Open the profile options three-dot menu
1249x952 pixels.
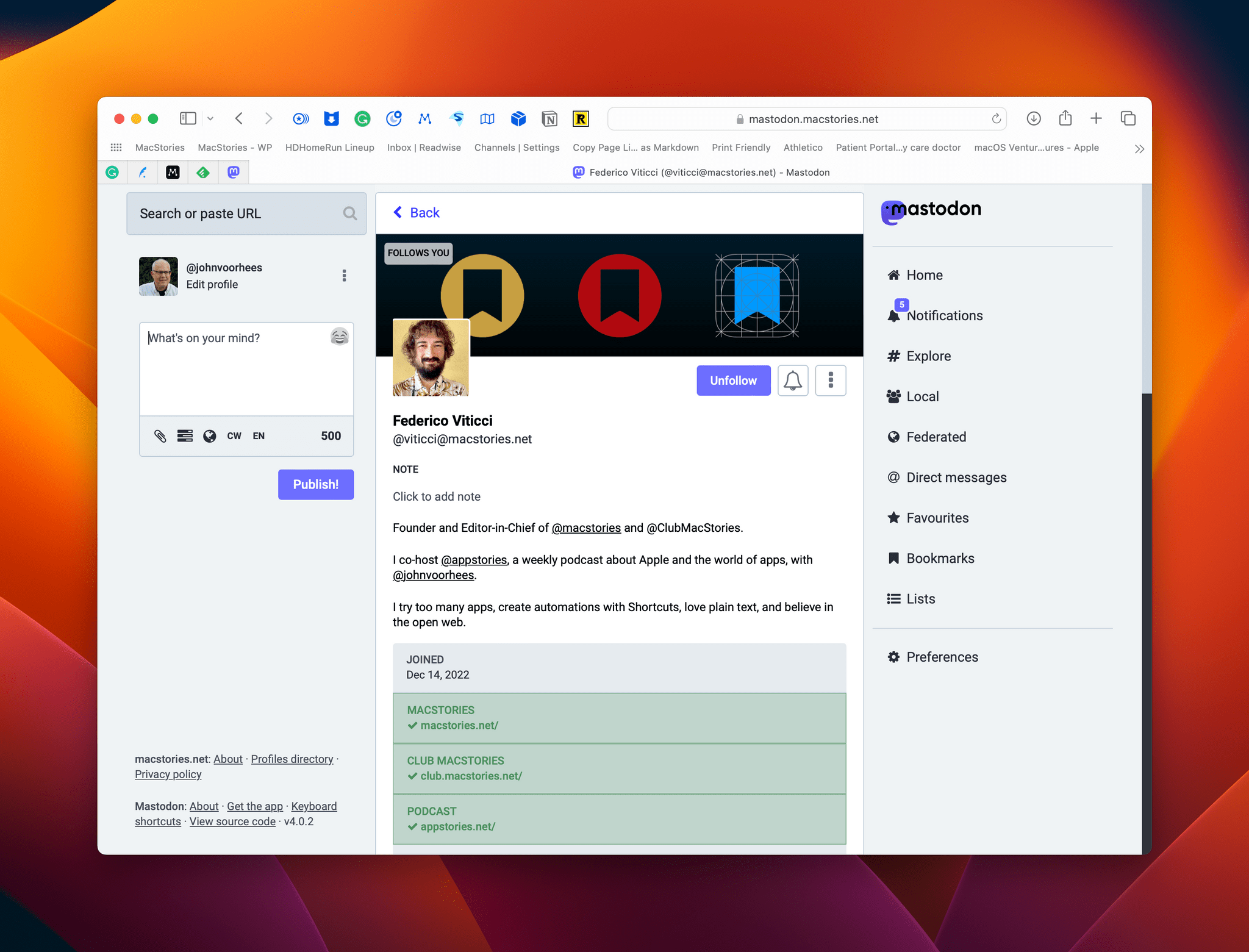point(831,381)
